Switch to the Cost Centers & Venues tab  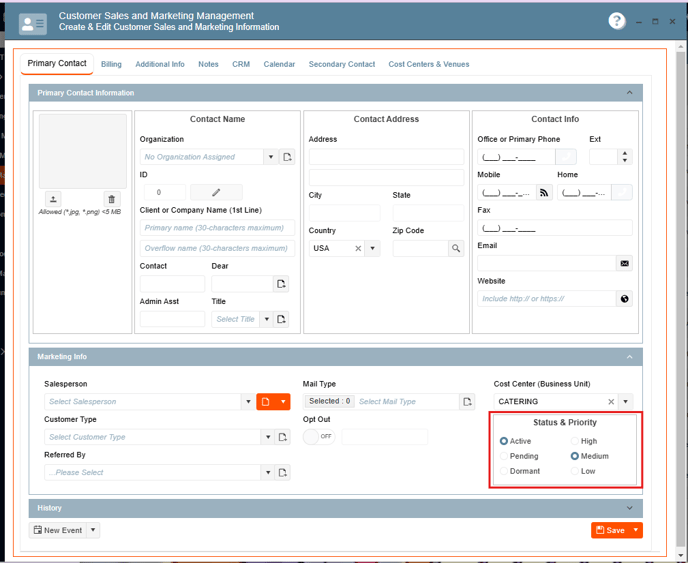(429, 64)
